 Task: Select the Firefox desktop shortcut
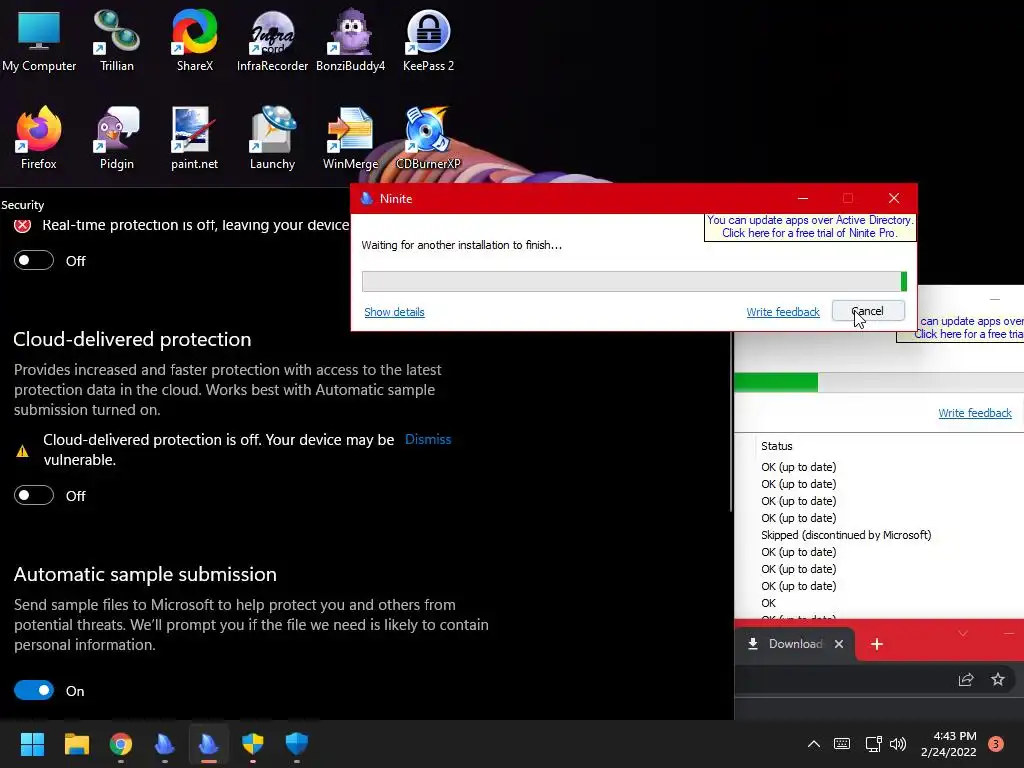39,138
